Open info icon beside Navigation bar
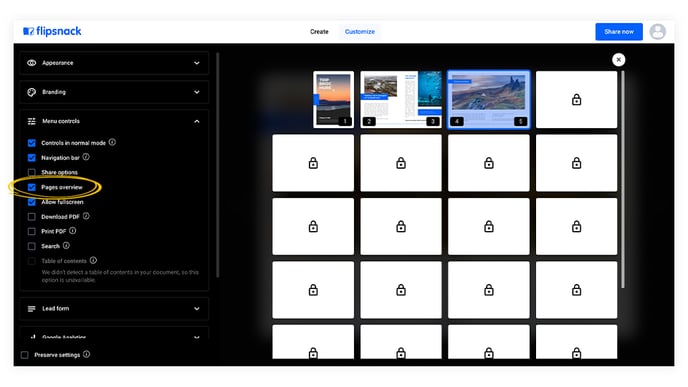Viewport: 688px width, 387px height. click(86, 157)
